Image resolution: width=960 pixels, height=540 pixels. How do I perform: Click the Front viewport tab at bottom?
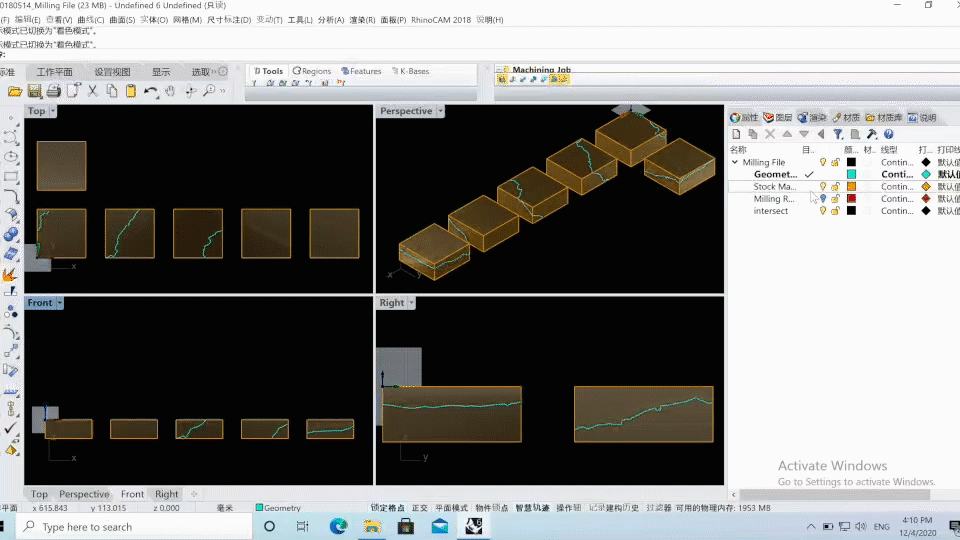coord(132,494)
